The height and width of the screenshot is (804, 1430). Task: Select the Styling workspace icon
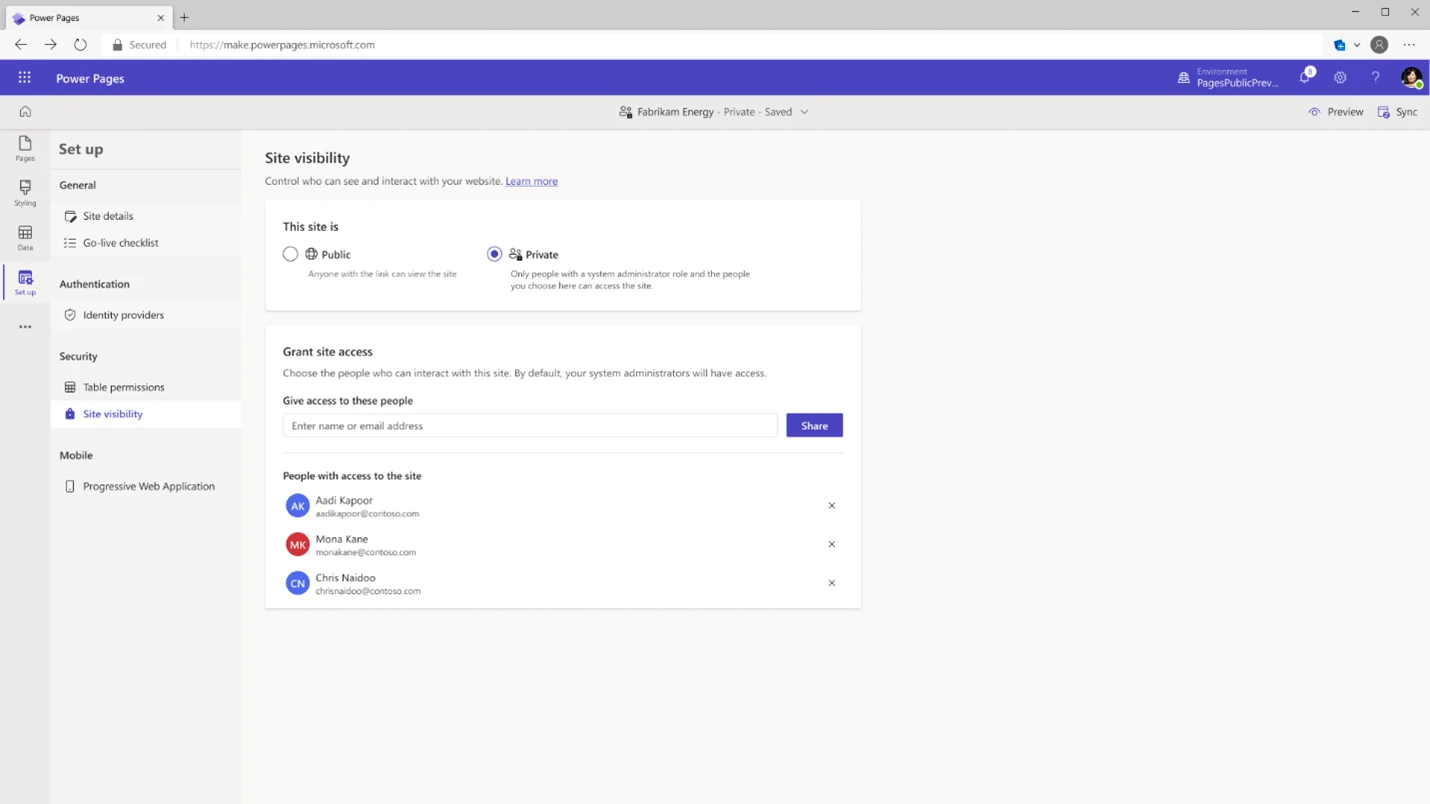point(24,194)
